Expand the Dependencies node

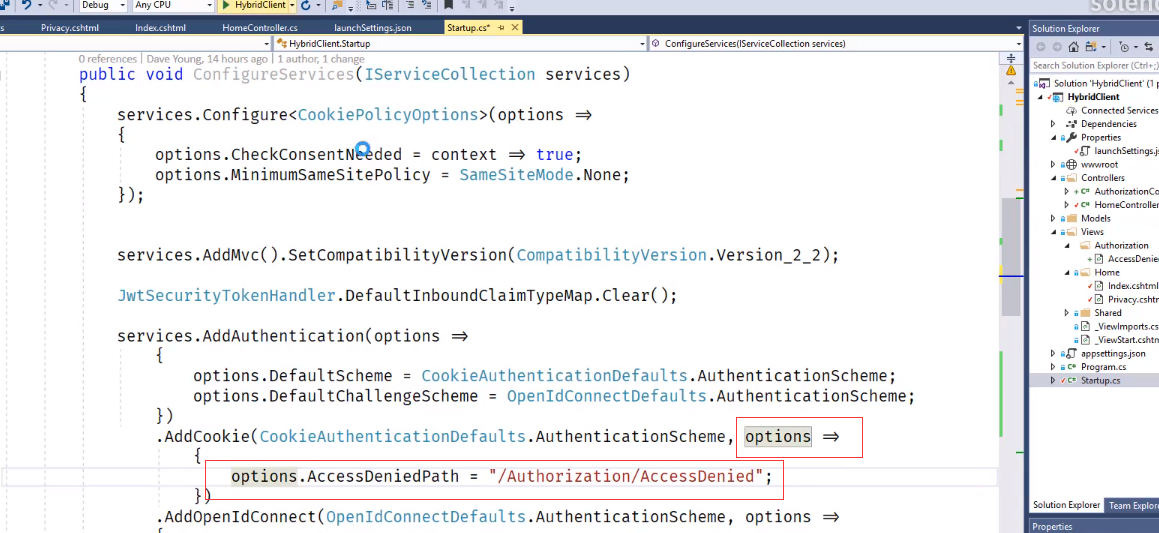click(x=1053, y=124)
